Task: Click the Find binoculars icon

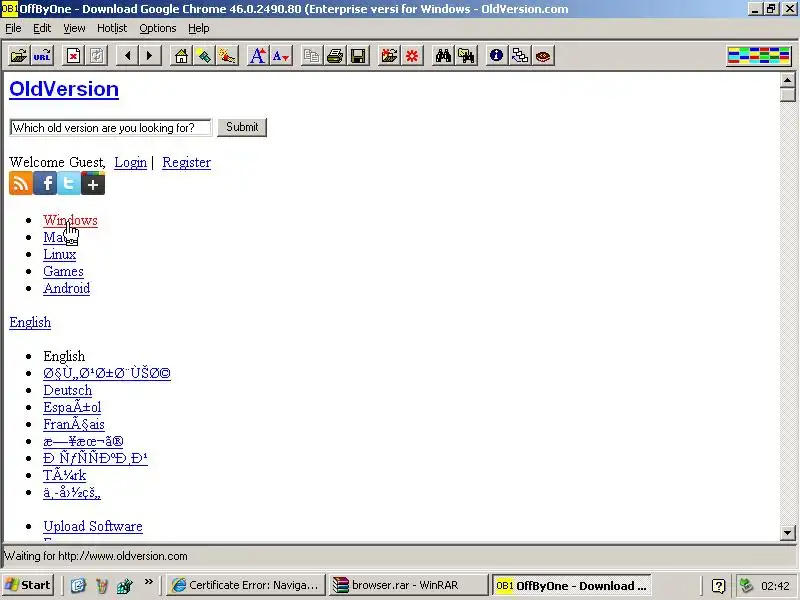Action: tap(443, 55)
